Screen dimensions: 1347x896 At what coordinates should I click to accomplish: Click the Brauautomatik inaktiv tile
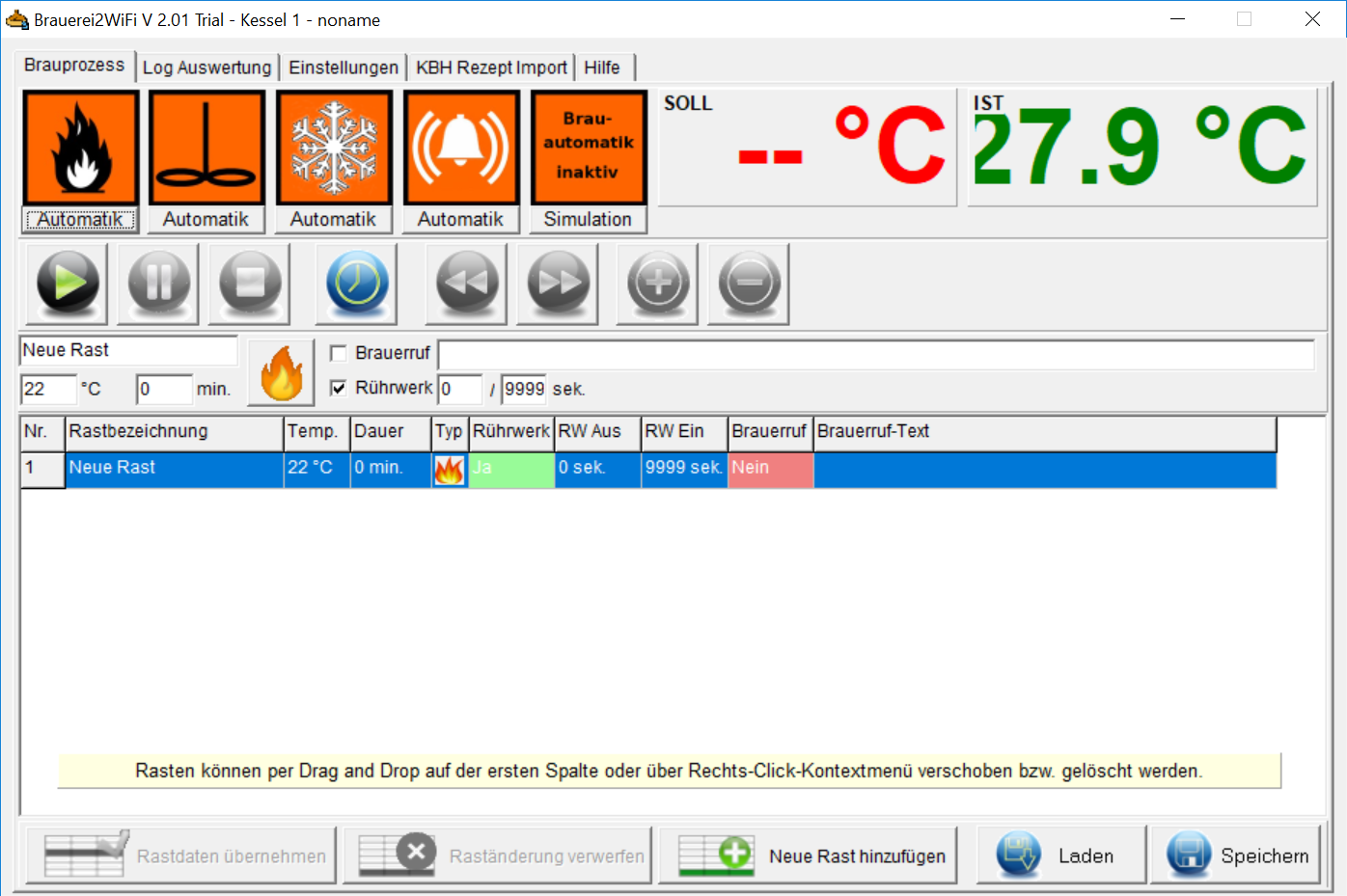pos(588,148)
